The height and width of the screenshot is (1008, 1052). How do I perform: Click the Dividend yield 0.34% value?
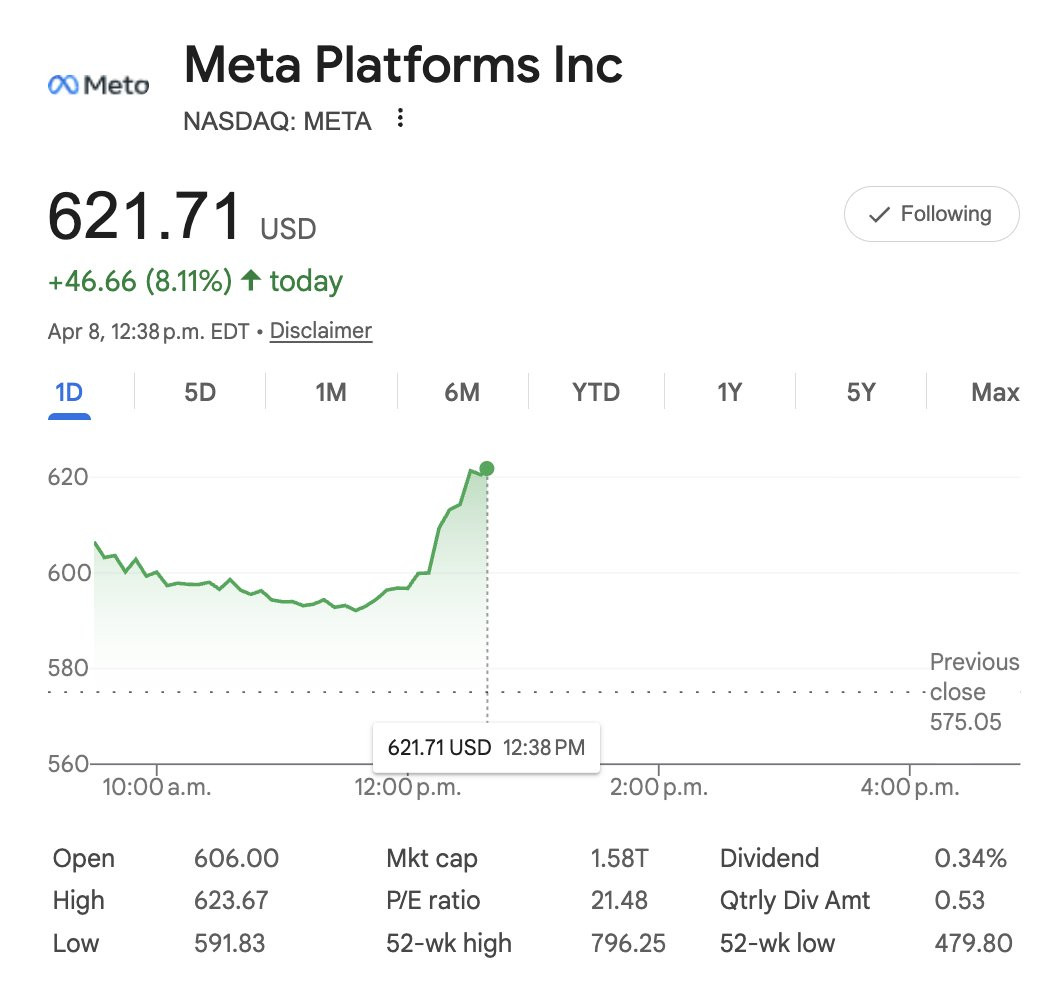coord(970,858)
